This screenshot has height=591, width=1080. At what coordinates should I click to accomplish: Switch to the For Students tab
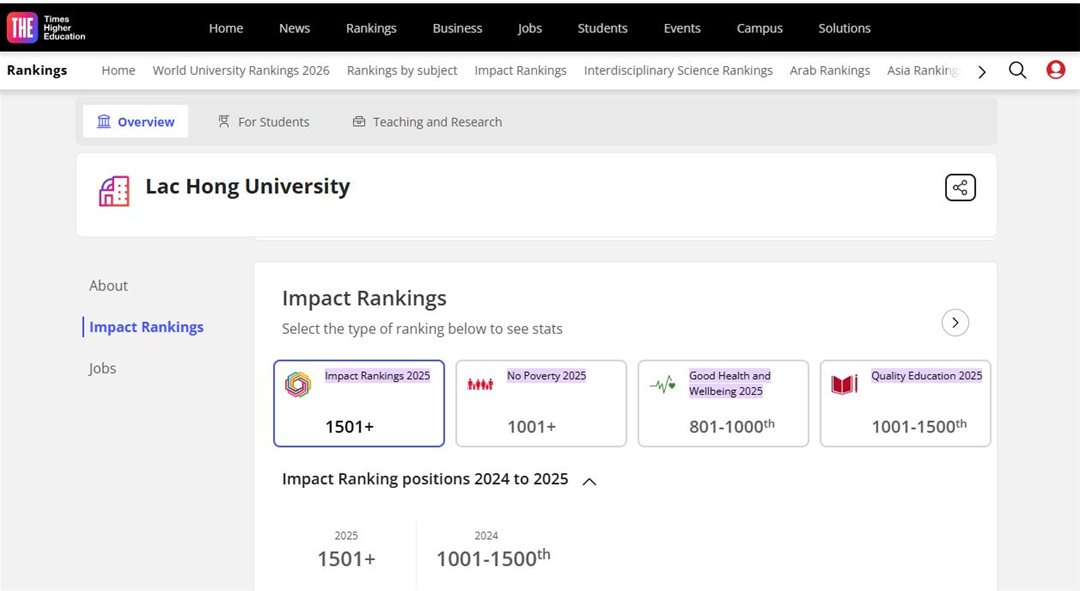tap(264, 121)
